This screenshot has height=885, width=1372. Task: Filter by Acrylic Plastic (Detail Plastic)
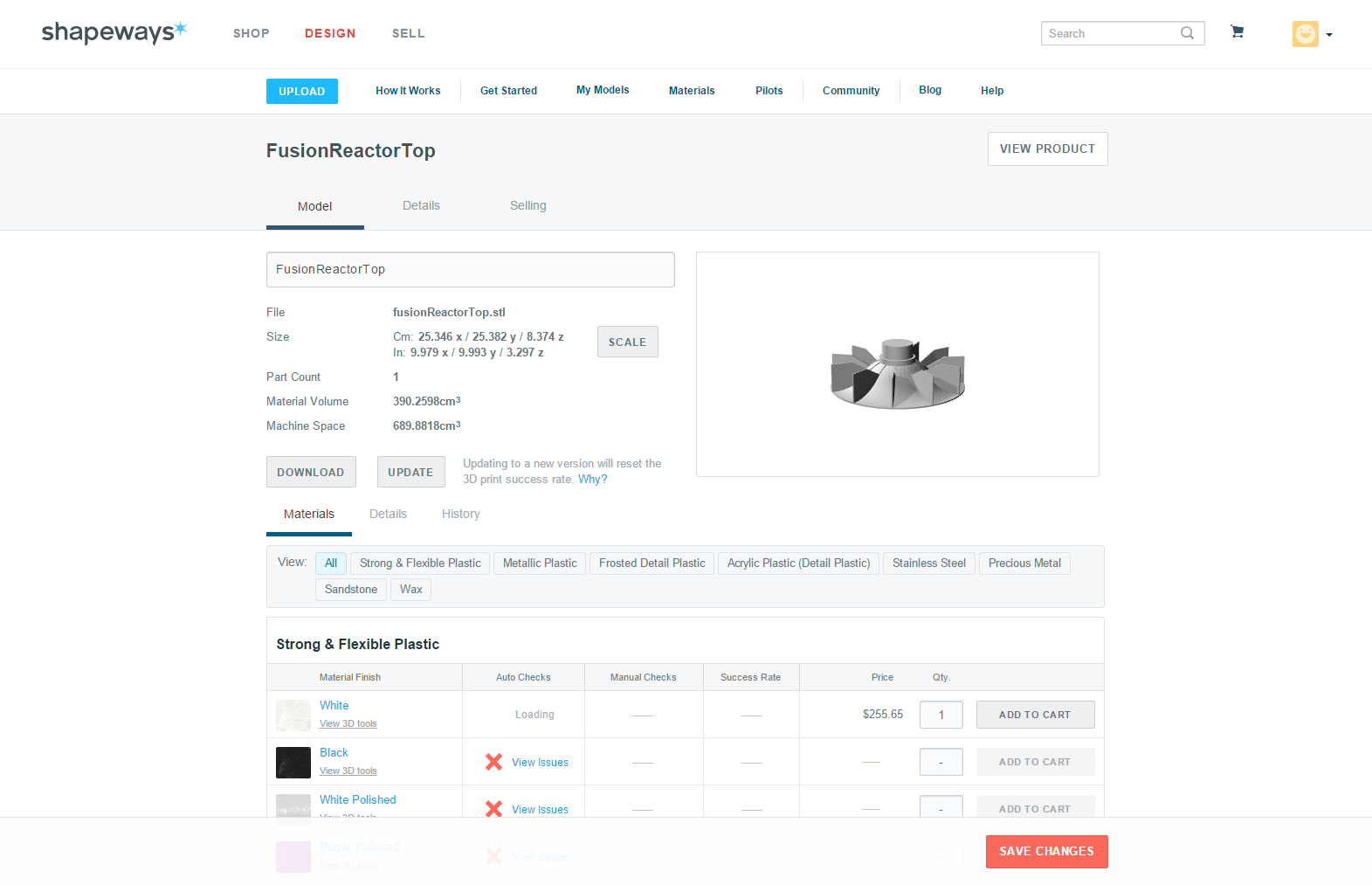[798, 563]
